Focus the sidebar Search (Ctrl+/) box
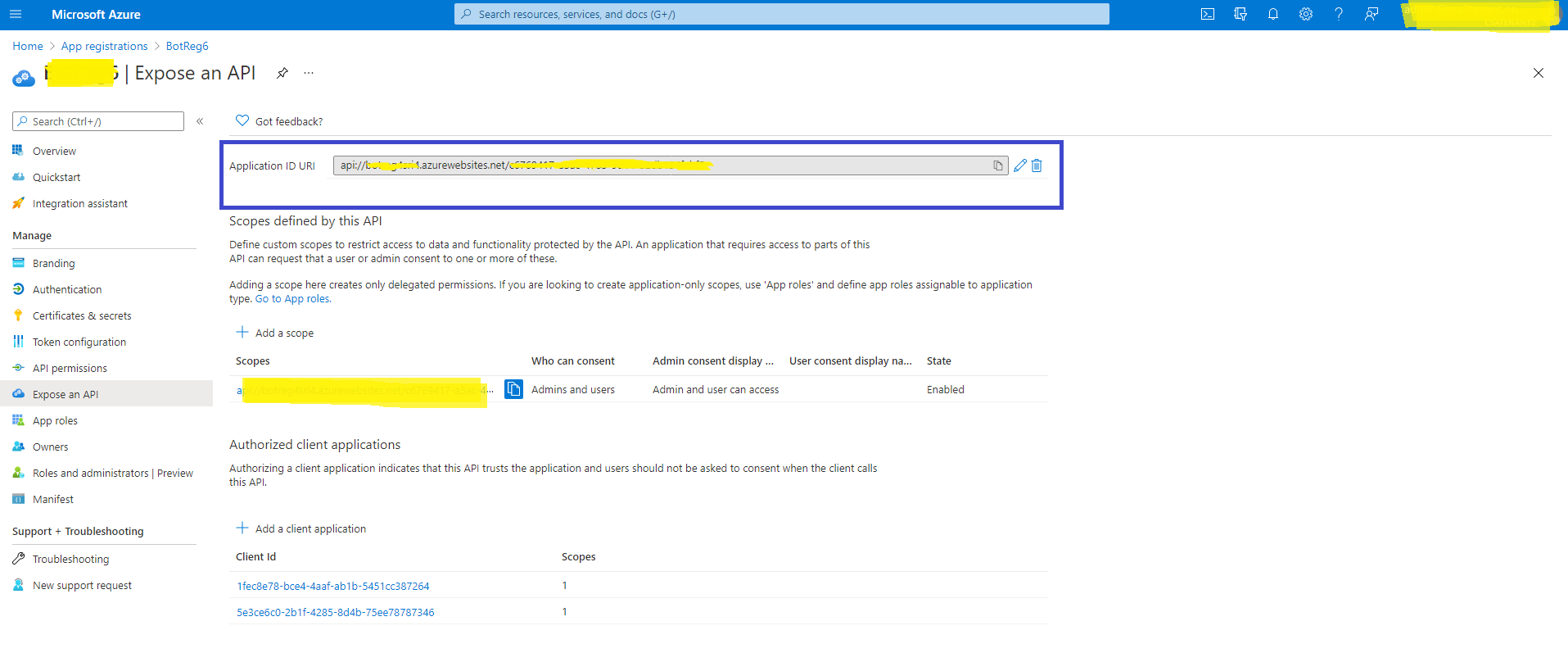The width and height of the screenshot is (1568, 662). [x=98, y=121]
